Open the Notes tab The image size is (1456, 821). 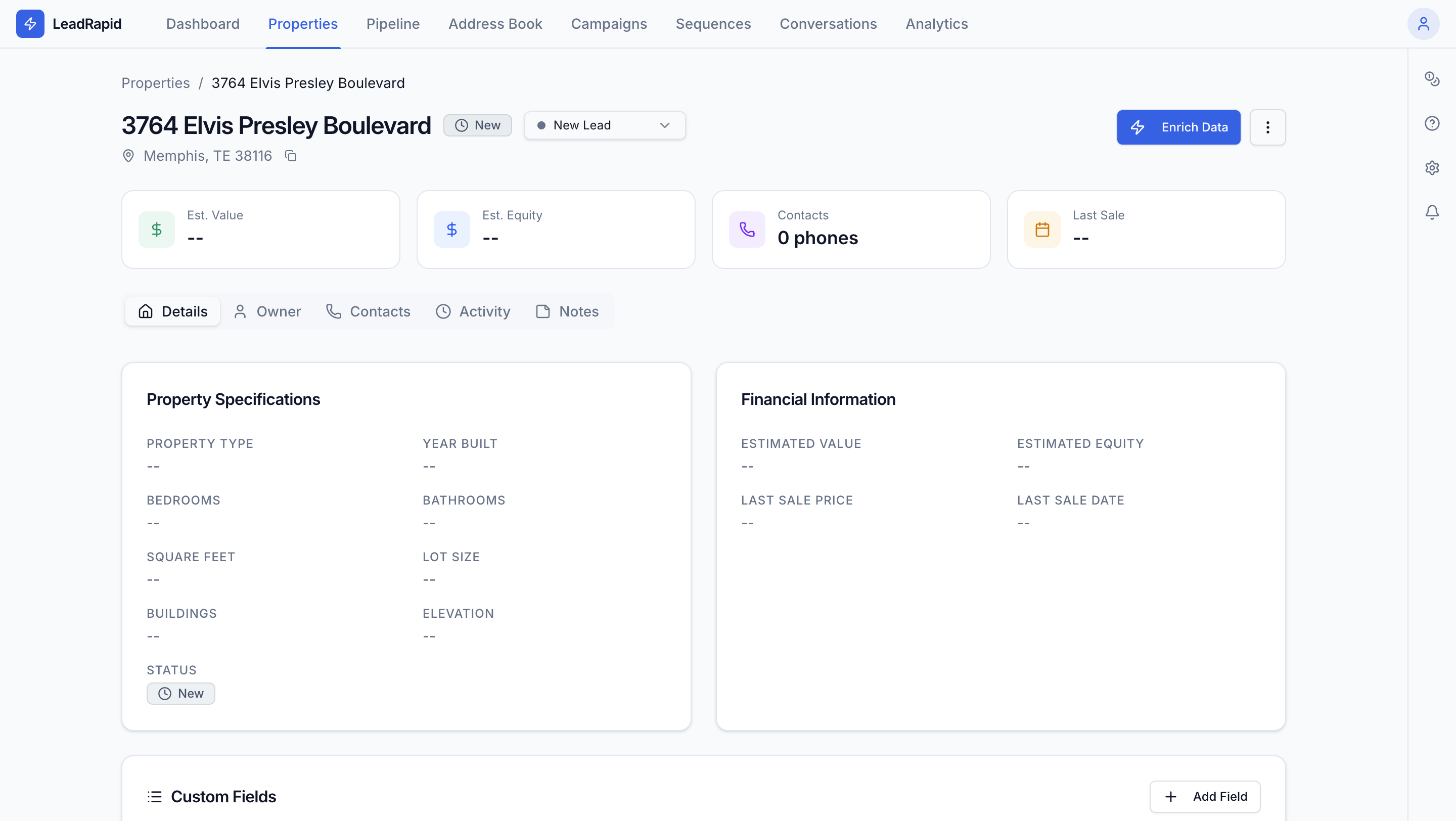pos(567,311)
